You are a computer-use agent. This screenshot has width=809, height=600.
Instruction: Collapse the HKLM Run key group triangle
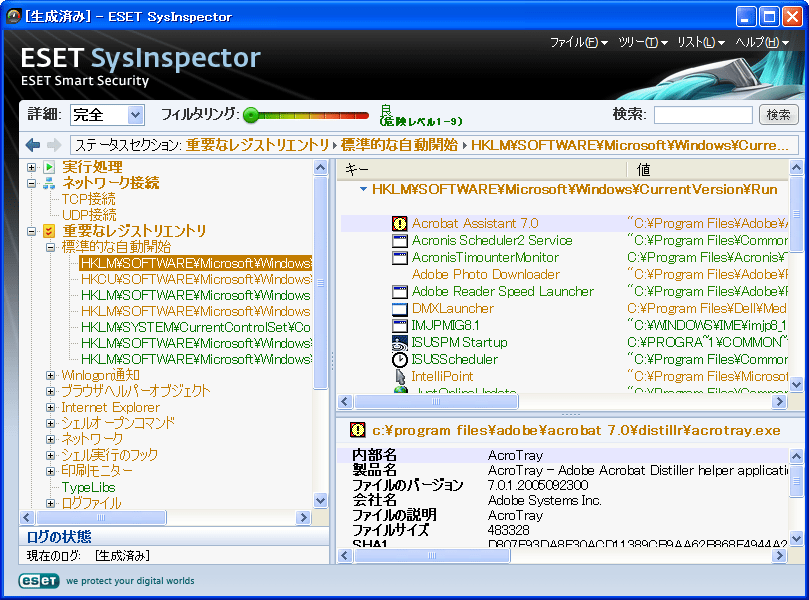[x=363, y=189]
